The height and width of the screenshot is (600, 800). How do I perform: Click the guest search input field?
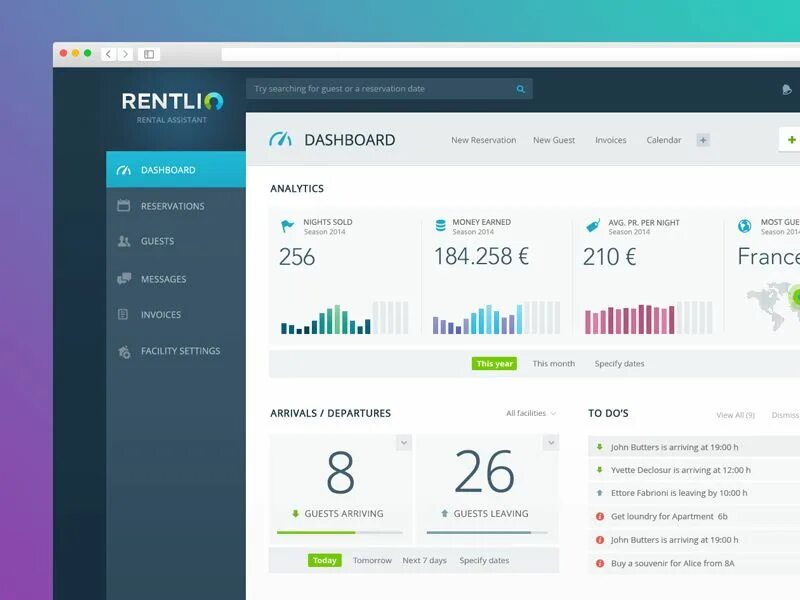pyautogui.click(x=389, y=89)
